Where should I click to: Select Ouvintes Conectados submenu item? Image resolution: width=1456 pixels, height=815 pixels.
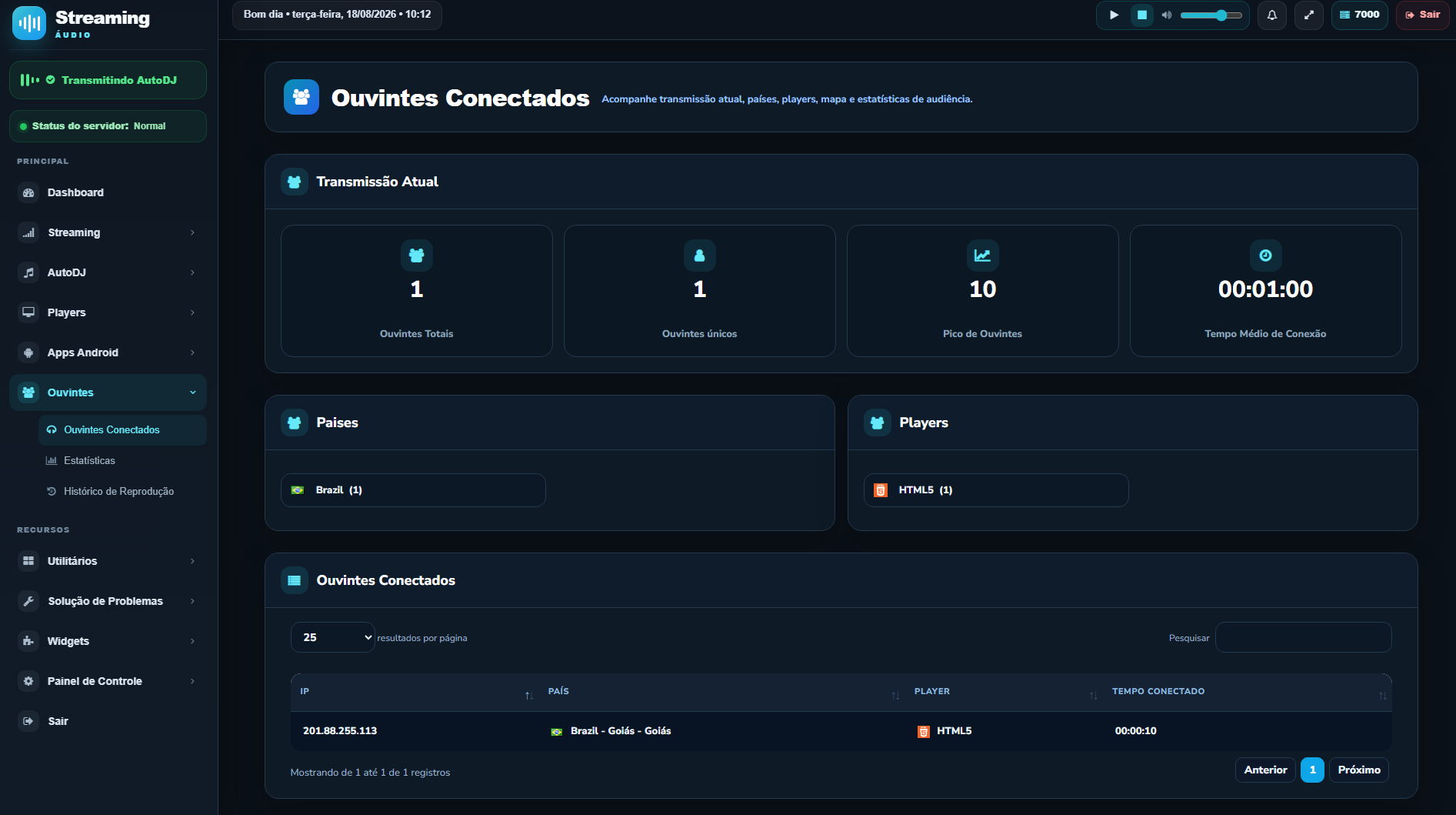(122, 430)
